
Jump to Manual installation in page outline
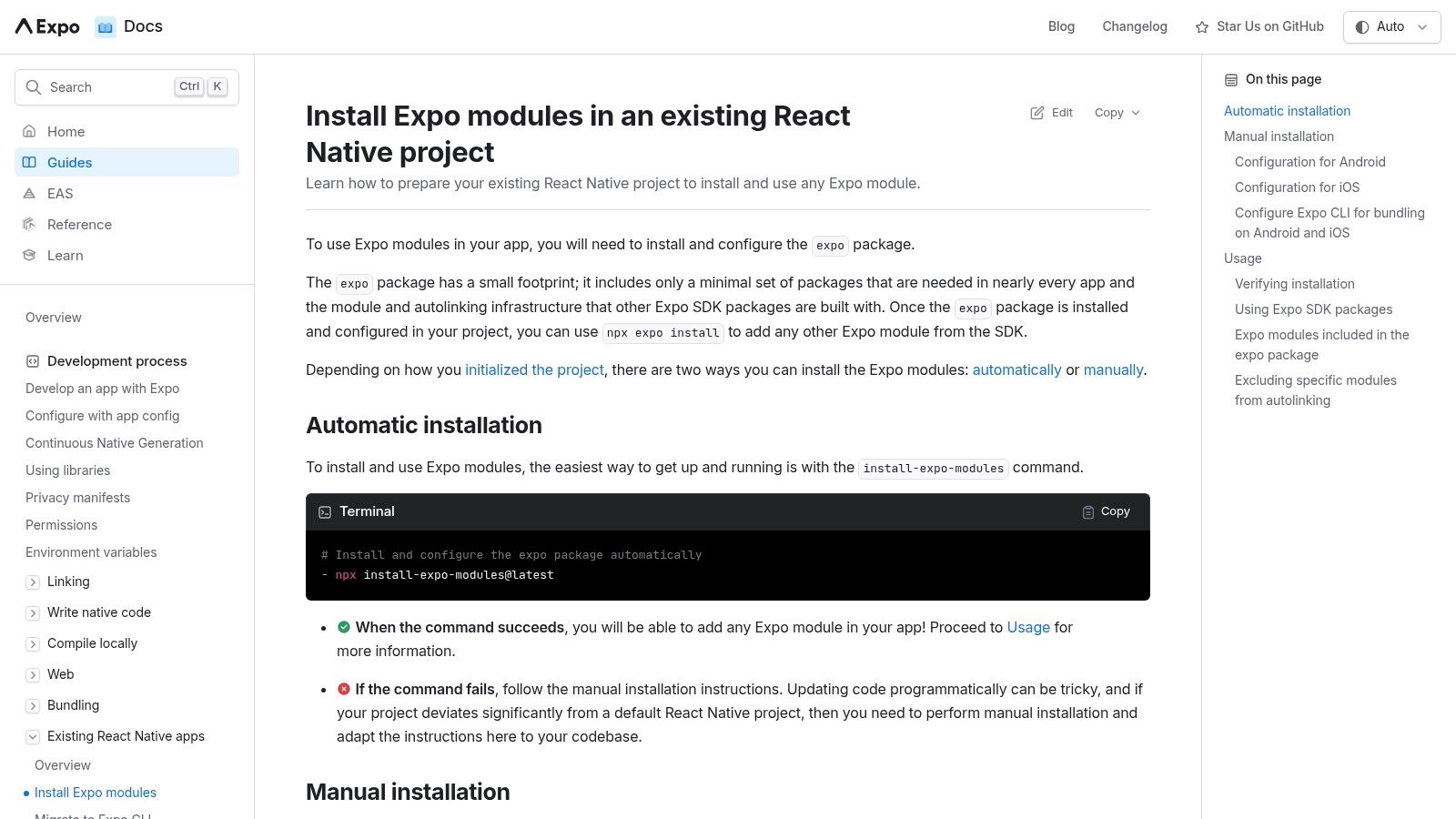(x=1279, y=136)
